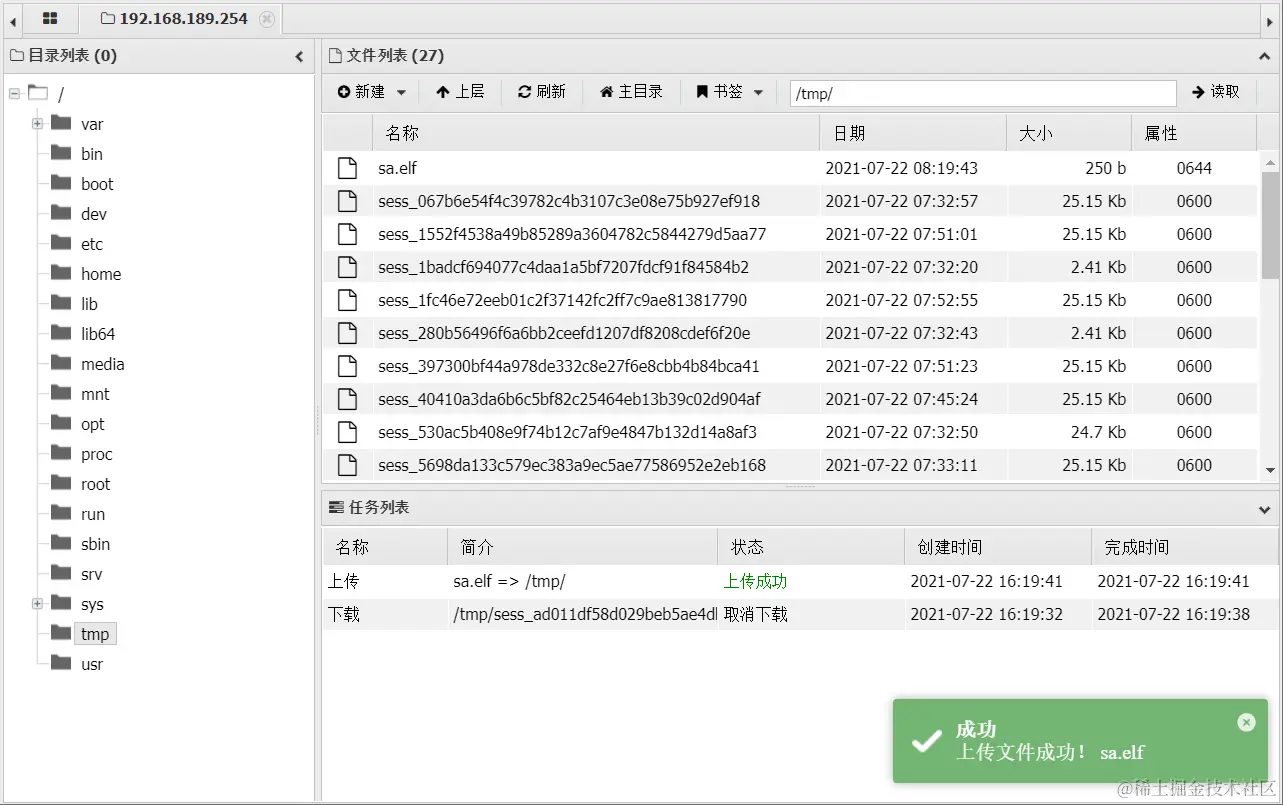
Task: Open the 新建 dropdown
Action: [372, 92]
